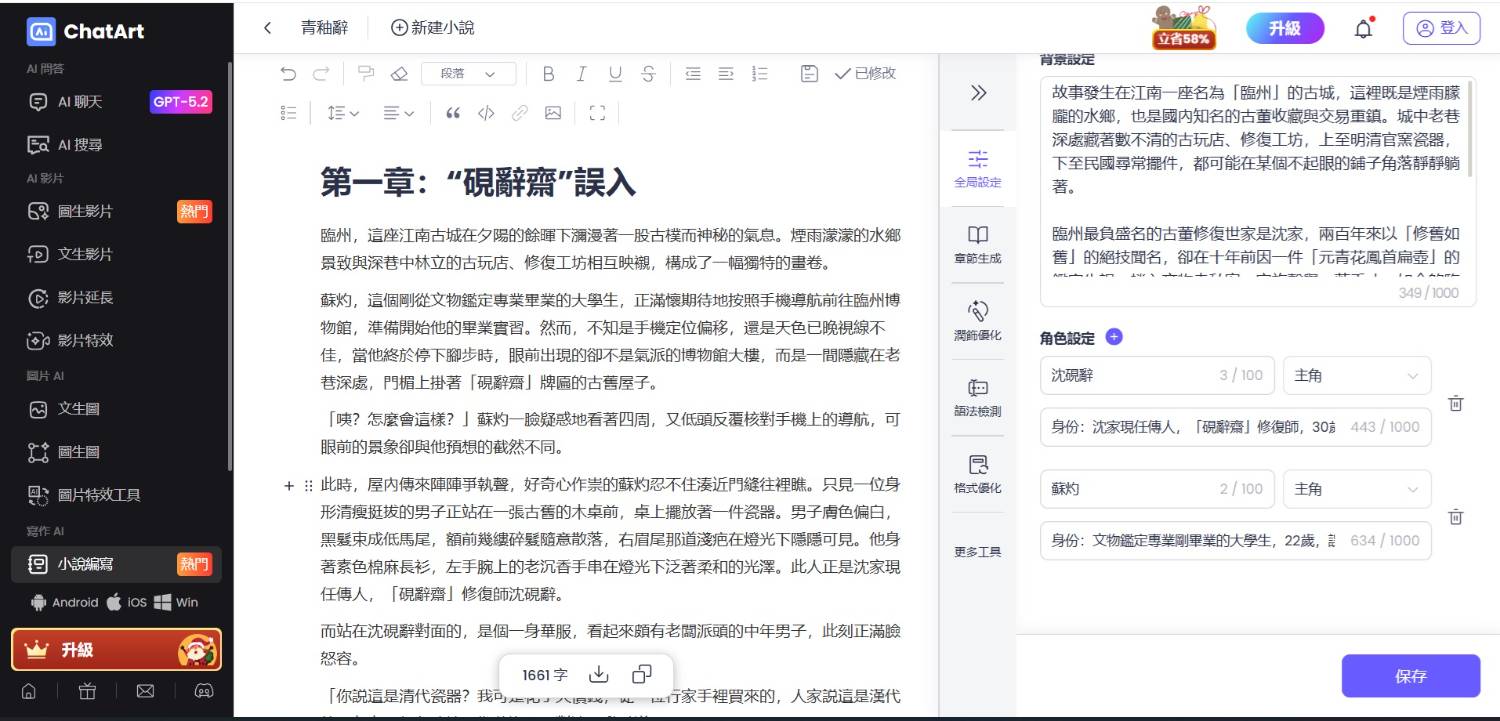
Task: Insert a blockquote with the quote icon
Action: click(453, 113)
